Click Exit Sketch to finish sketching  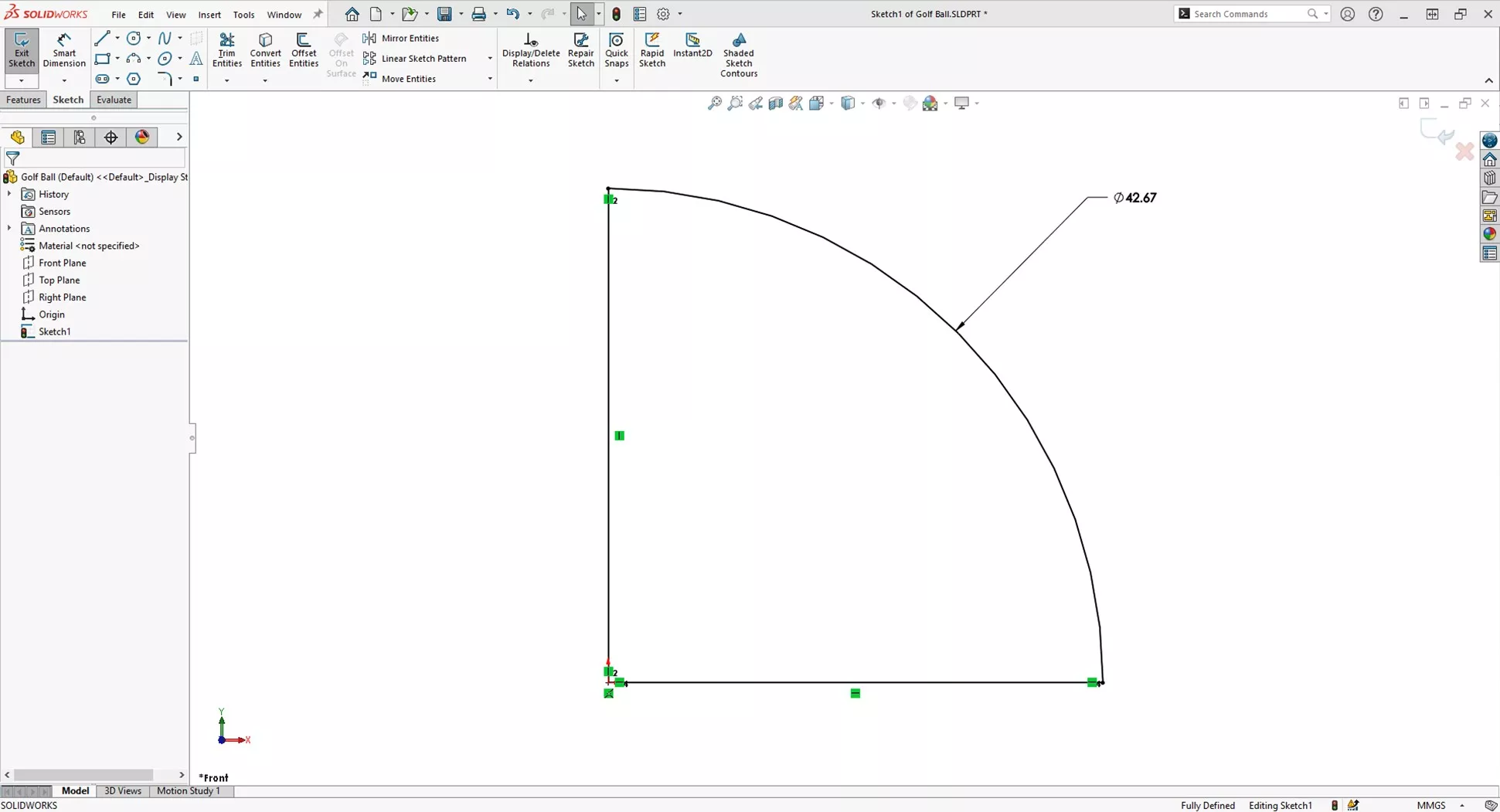(21, 49)
